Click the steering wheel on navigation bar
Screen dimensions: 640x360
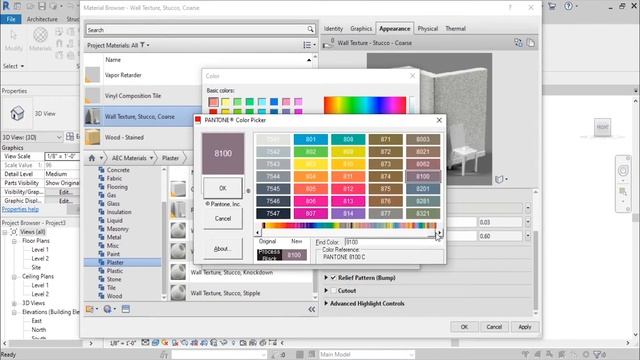click(623, 171)
